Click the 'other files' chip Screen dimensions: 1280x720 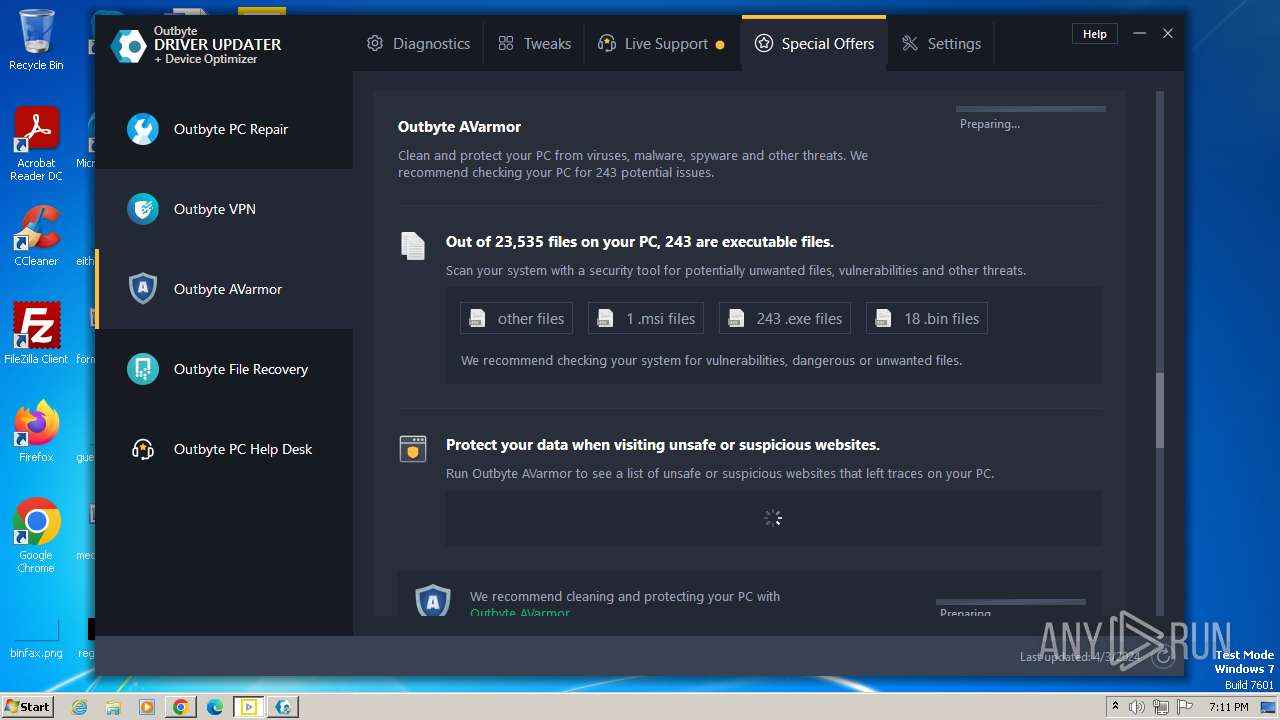516,318
